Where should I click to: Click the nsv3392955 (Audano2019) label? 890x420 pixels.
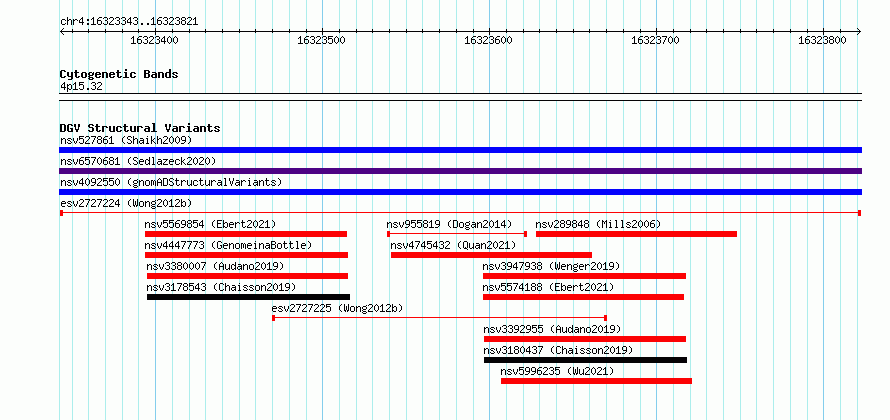(x=552, y=329)
